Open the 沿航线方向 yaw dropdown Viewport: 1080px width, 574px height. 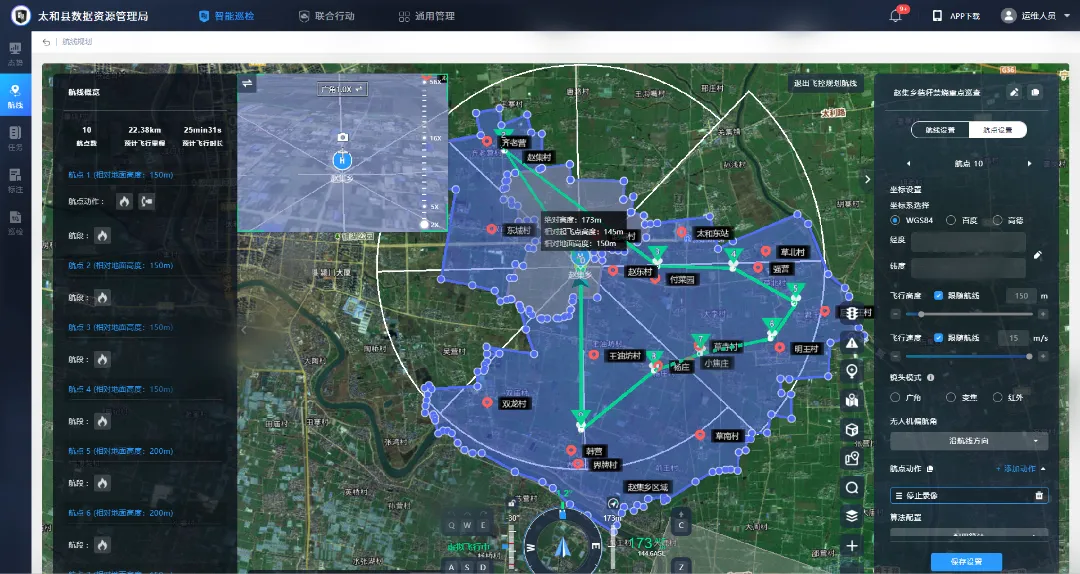969,441
